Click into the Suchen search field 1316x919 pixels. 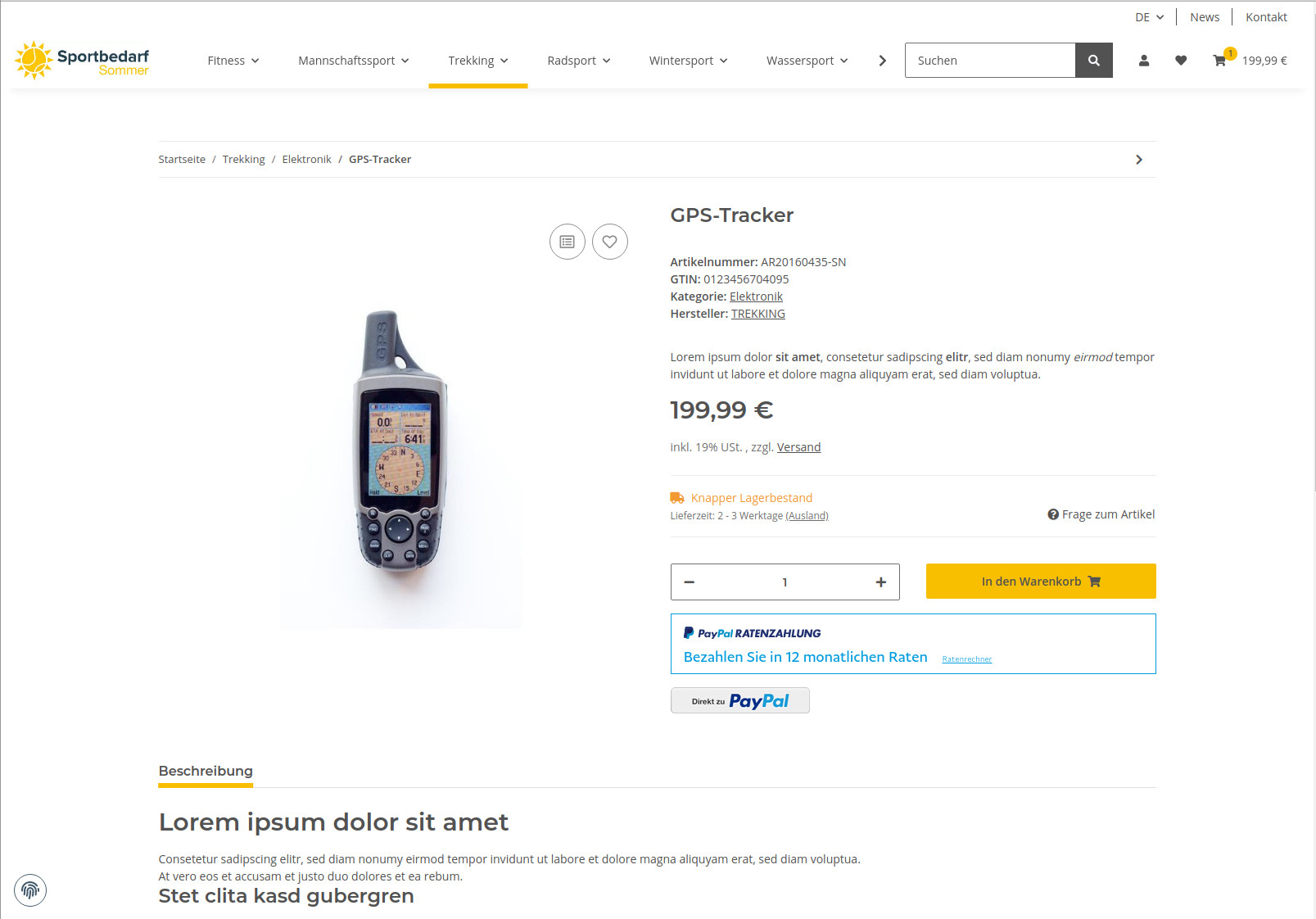(x=990, y=61)
